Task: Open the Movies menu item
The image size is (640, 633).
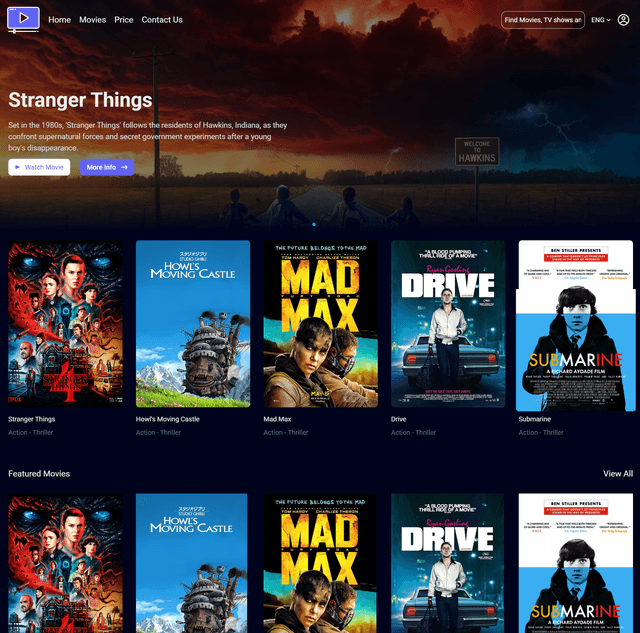Action: pos(92,20)
